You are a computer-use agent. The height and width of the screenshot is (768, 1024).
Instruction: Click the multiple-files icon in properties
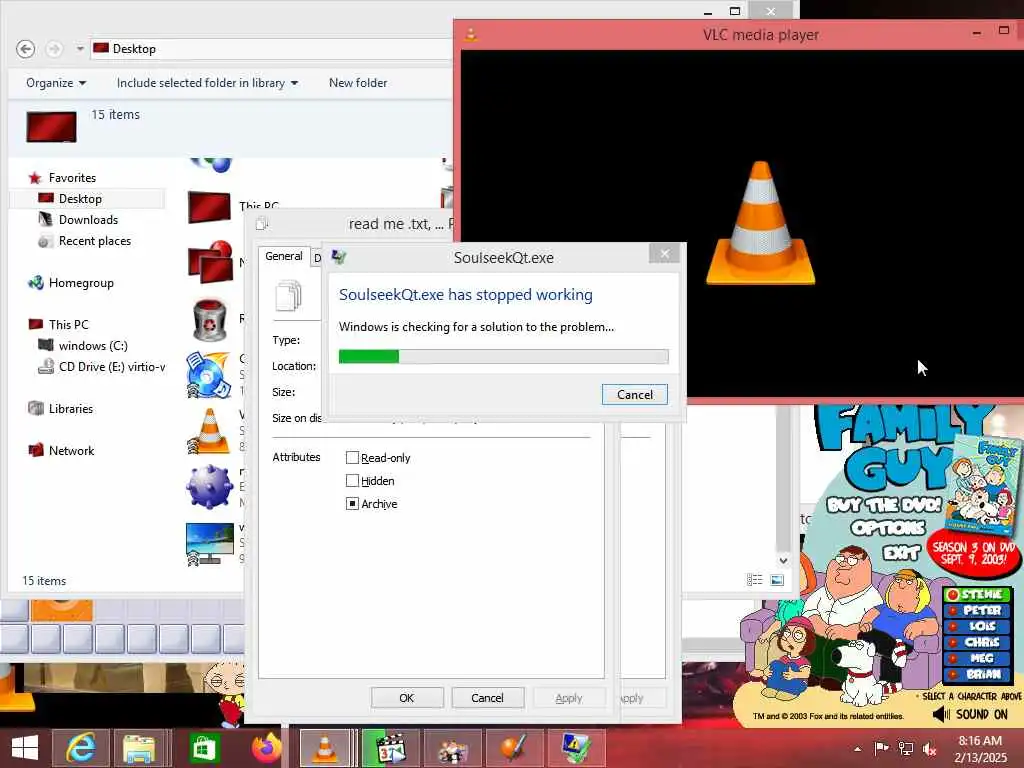pos(288,296)
